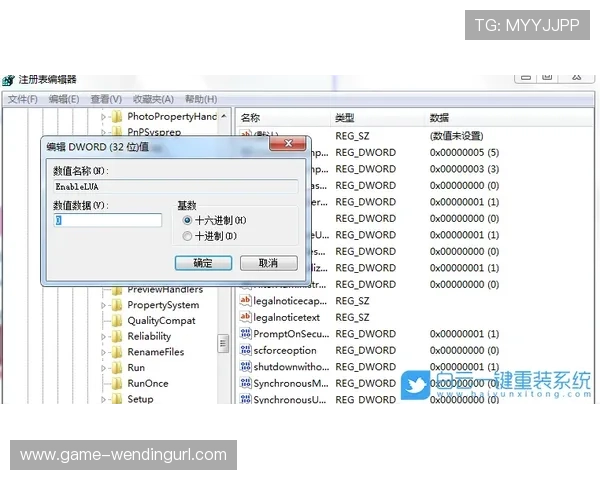Click the 数值数据 input field
This screenshot has width=600, height=480.
[x=108, y=220]
